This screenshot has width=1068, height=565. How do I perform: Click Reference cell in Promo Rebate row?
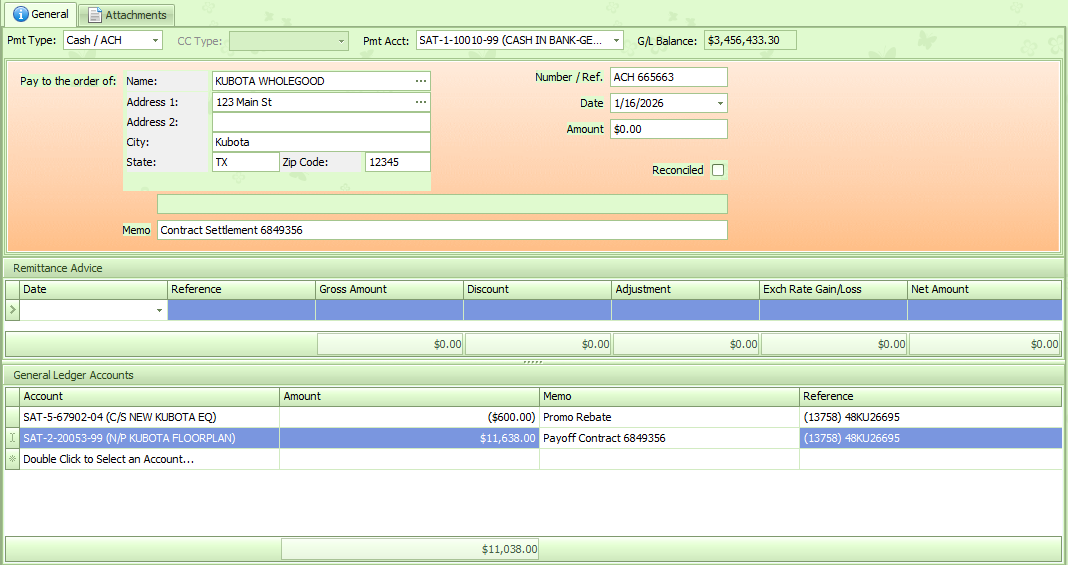pos(930,417)
